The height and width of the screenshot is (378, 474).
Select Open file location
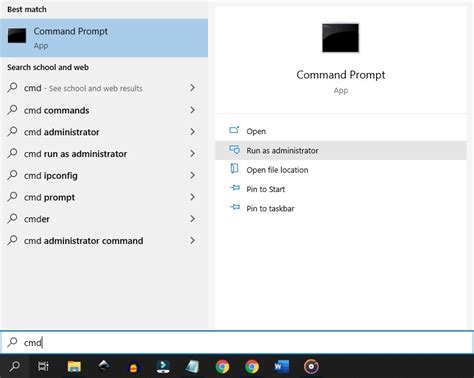click(341, 170)
